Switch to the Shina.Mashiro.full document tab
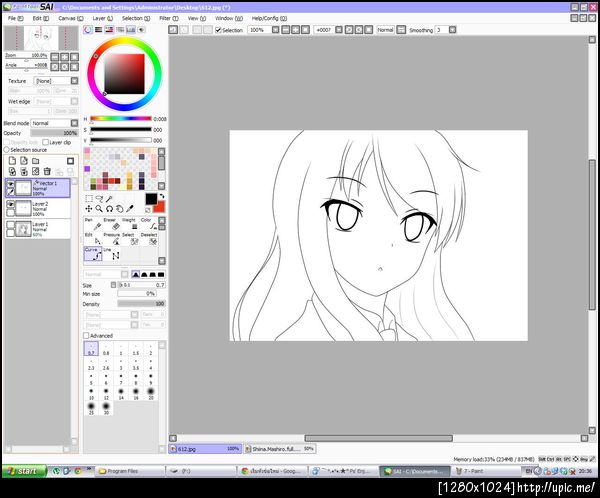This screenshot has height=498, width=600. coord(280,449)
